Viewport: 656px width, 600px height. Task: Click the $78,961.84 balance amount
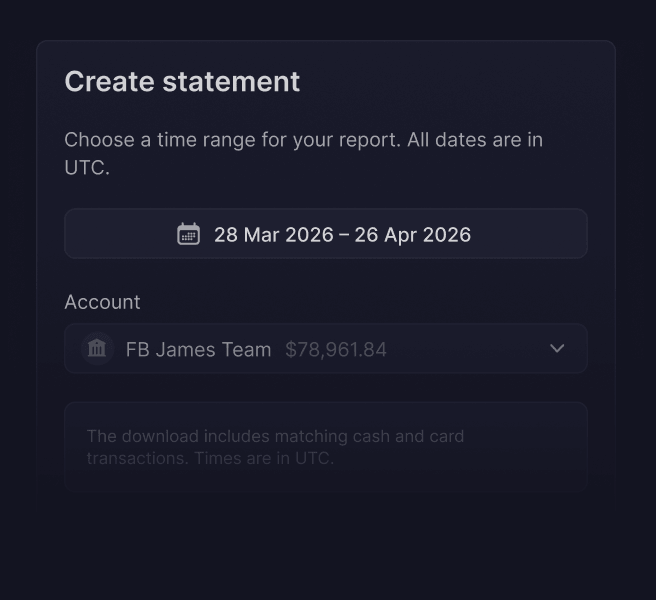click(x=336, y=349)
